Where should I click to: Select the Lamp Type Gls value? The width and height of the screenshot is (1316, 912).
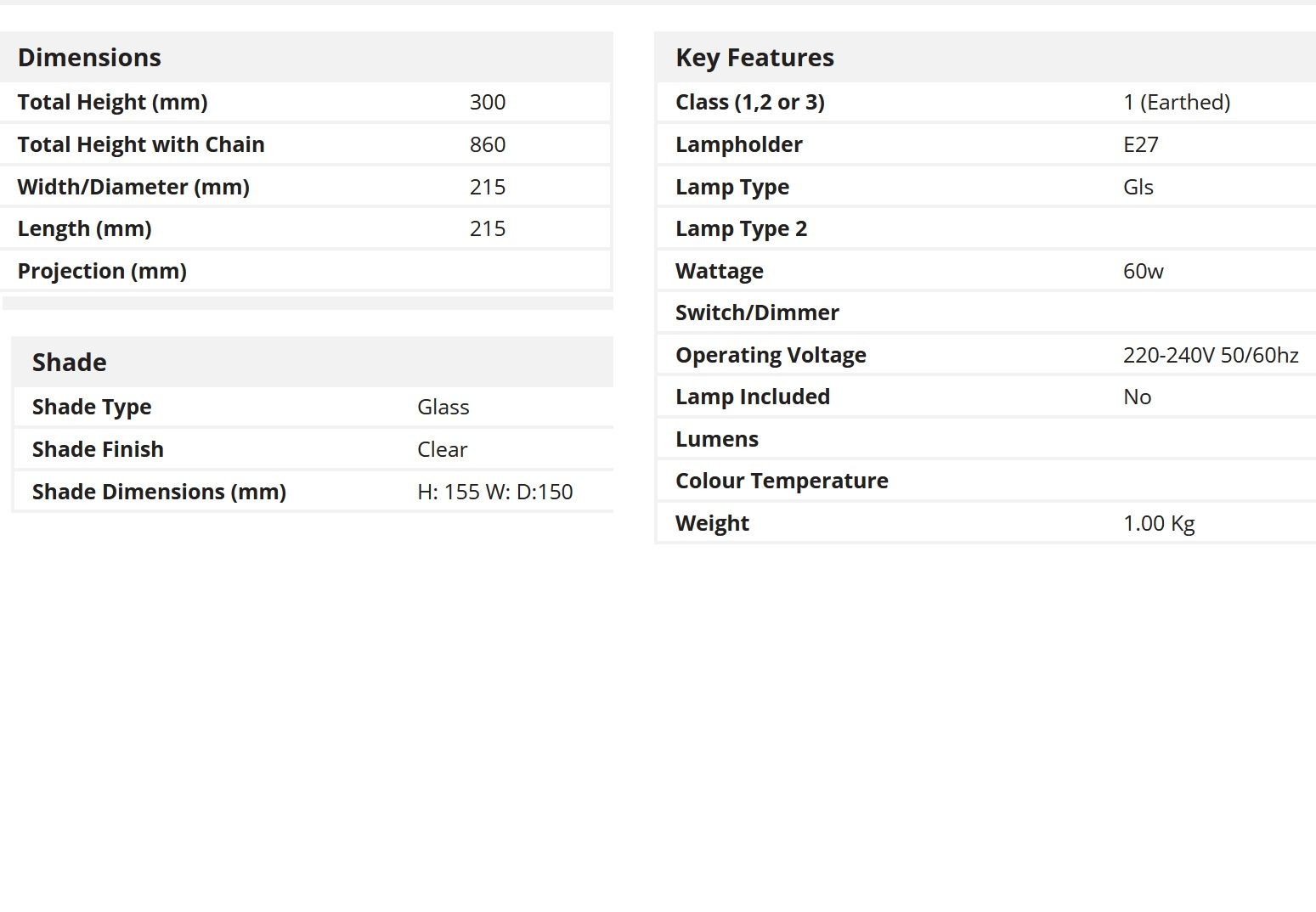(x=1138, y=187)
